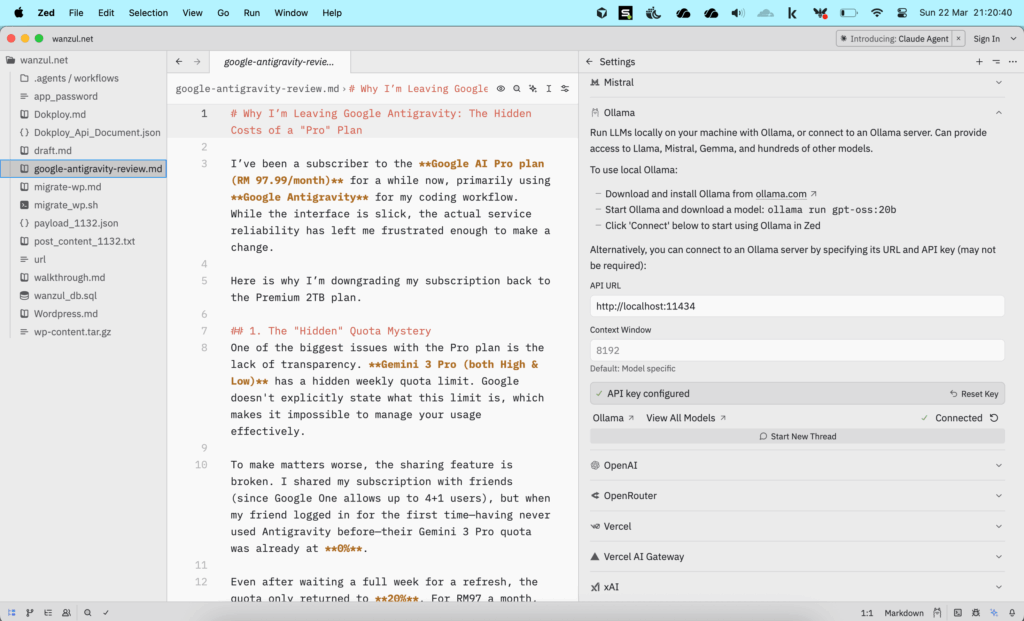Image resolution: width=1024 pixels, height=621 pixels.
Task: Open the Selection menu in menu bar
Action: 148,13
